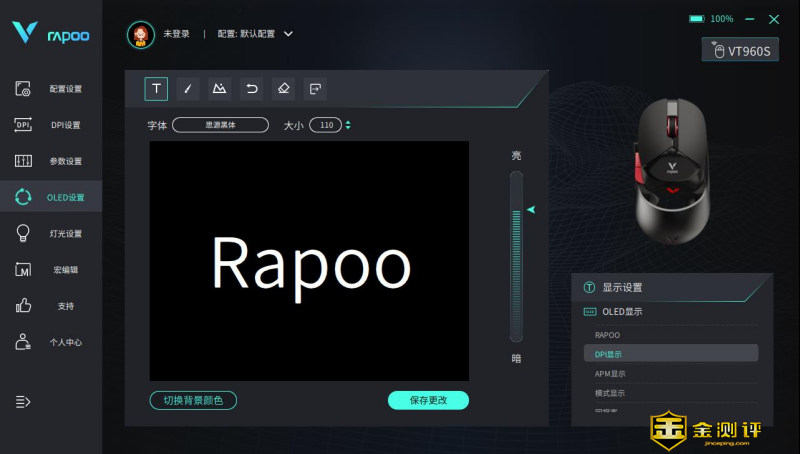Open the 字体 font selection box
The width and height of the screenshot is (800, 454).
[x=220, y=125]
